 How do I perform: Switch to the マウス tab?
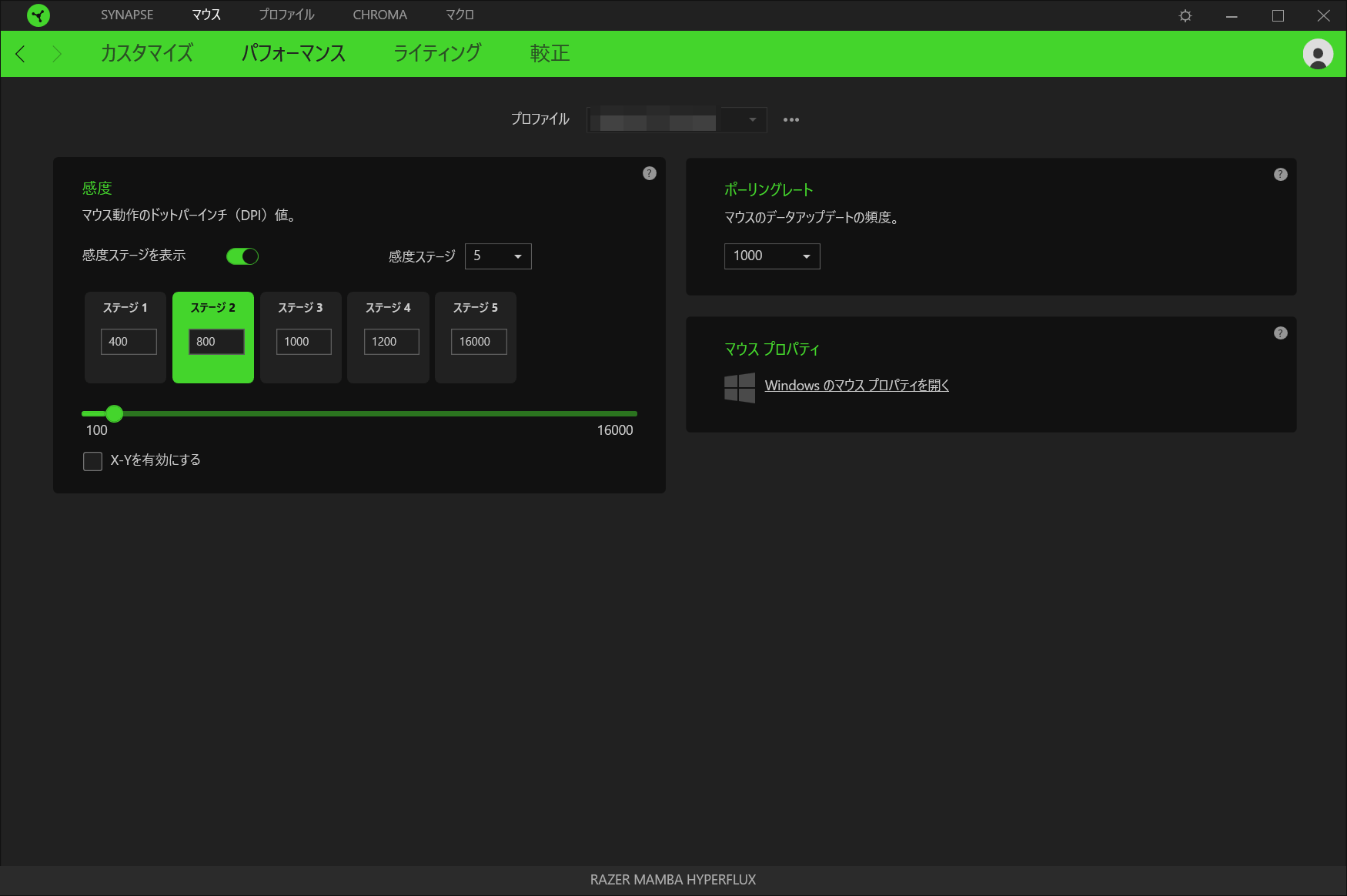pyautogui.click(x=206, y=15)
